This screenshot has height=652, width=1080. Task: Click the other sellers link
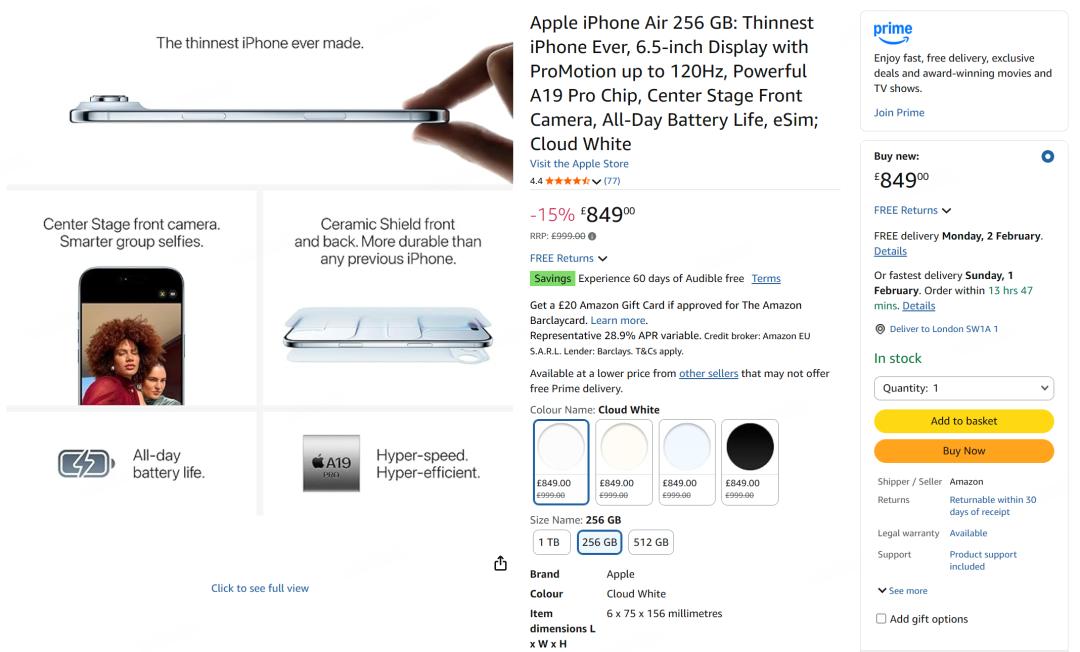[708, 373]
